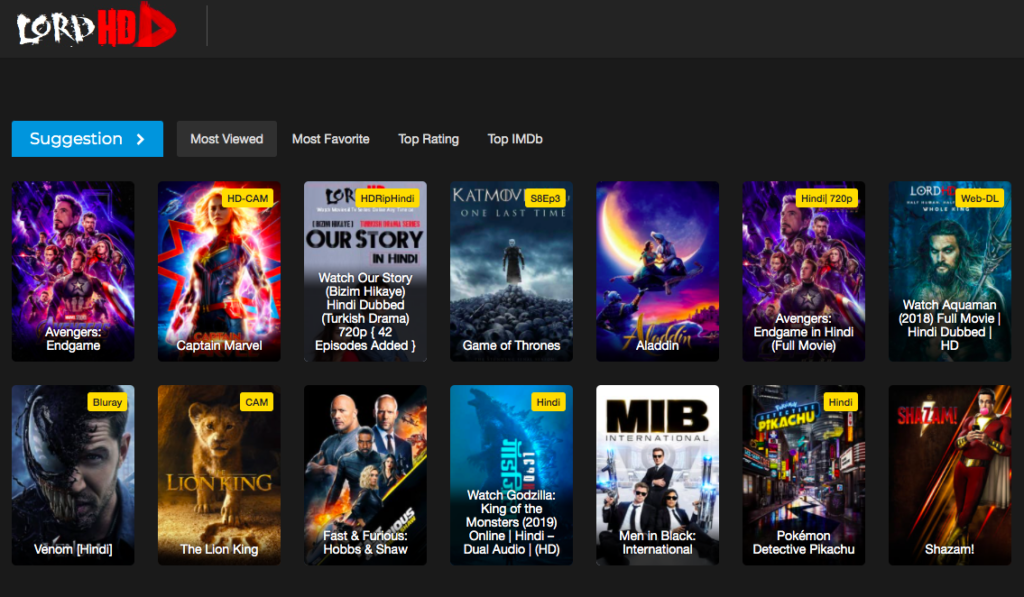The height and width of the screenshot is (597, 1024).
Task: Open the Top Rating tab
Action: click(428, 138)
